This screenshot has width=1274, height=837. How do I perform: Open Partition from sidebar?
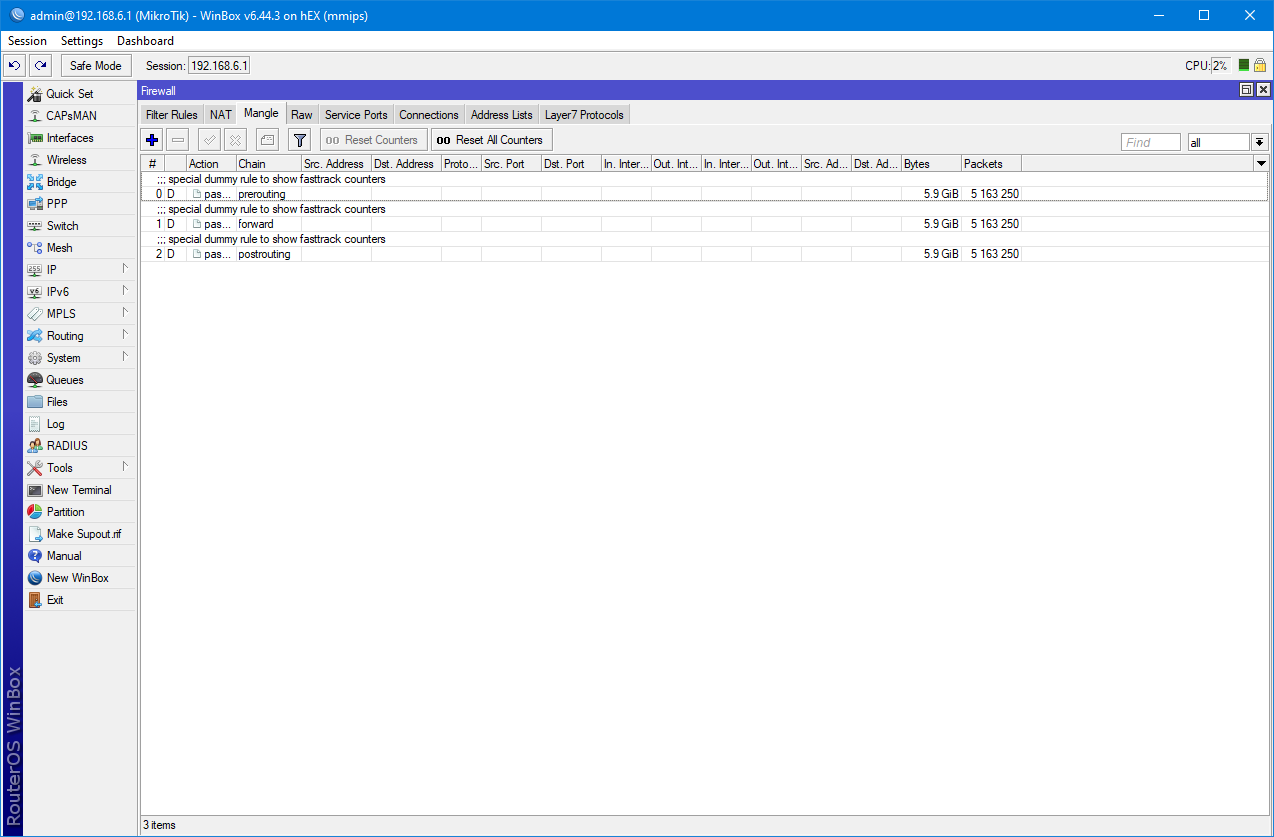(x=80, y=512)
